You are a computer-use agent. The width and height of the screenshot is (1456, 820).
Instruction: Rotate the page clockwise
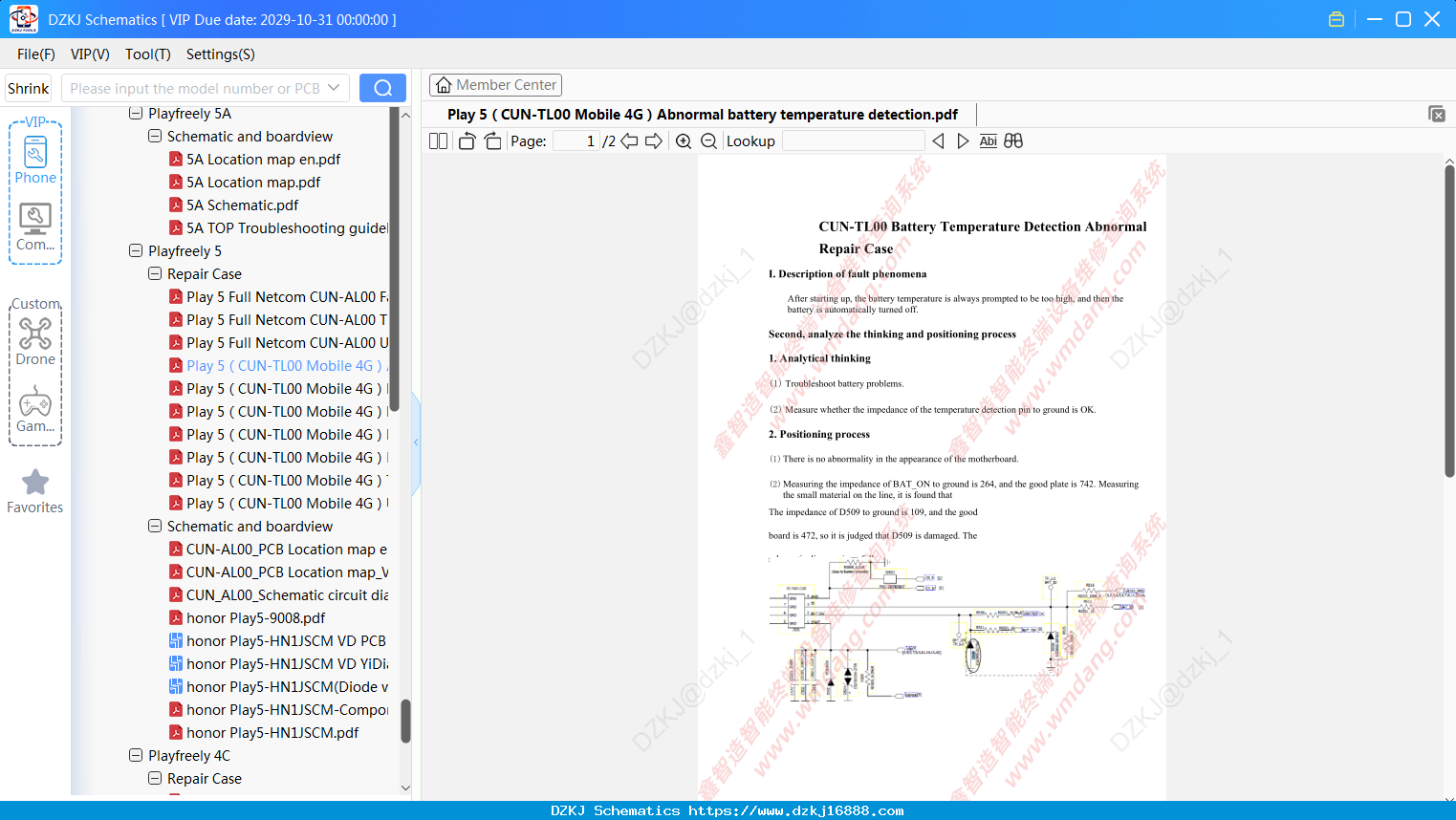point(492,141)
